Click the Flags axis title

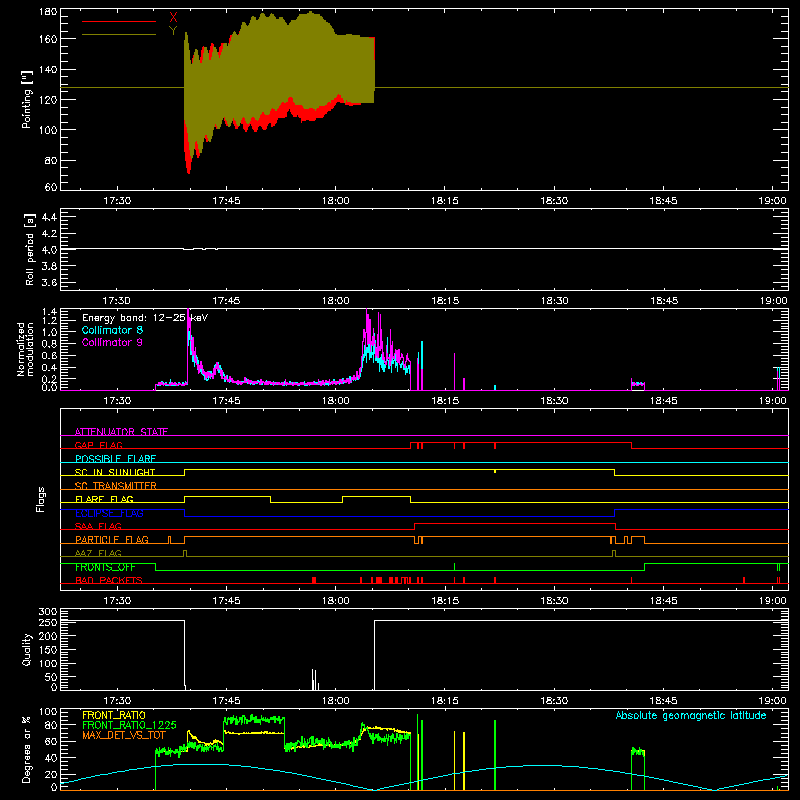coord(41,499)
